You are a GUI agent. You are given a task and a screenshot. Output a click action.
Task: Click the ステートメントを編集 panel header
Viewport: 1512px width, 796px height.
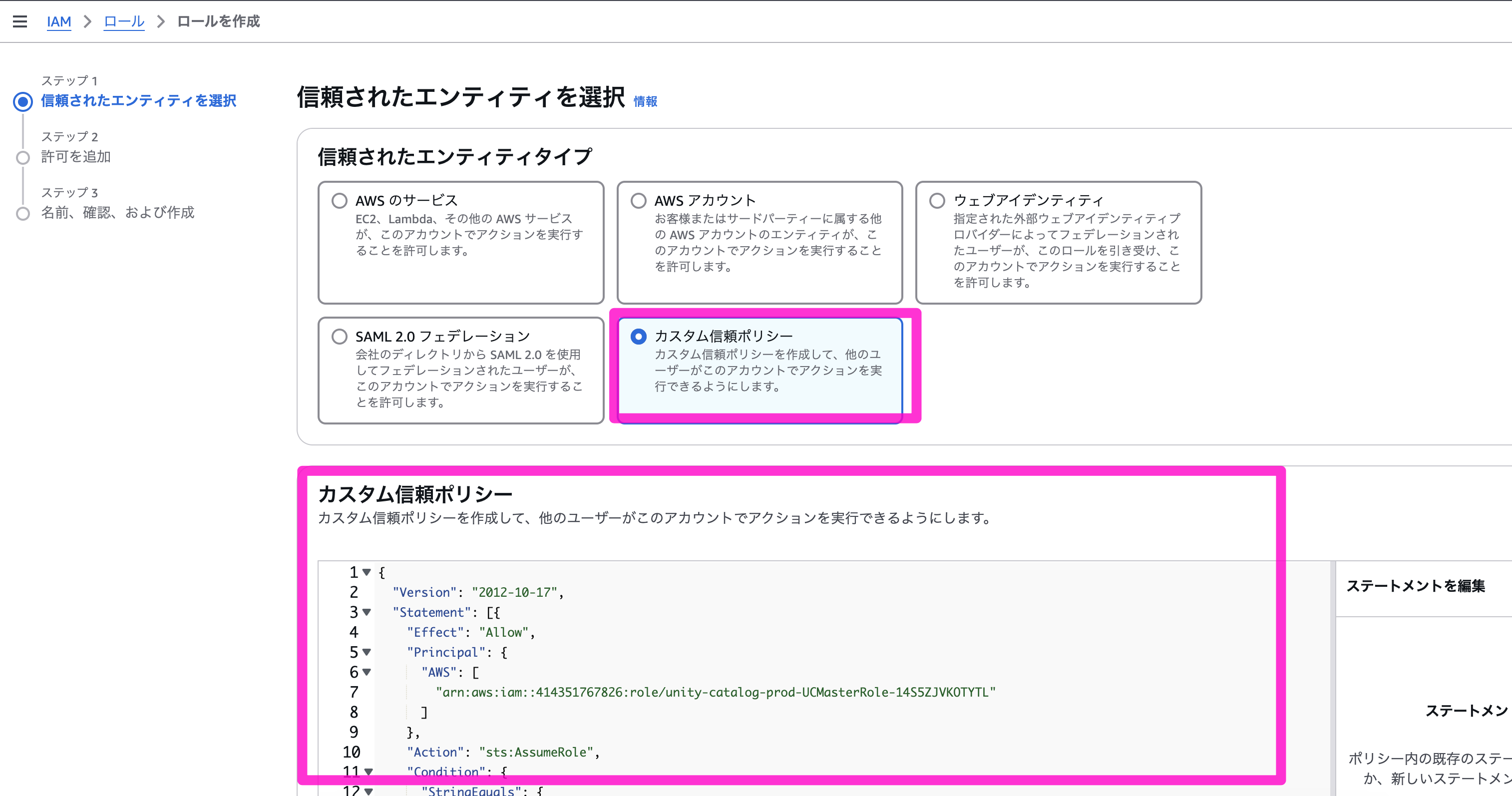[1415, 586]
